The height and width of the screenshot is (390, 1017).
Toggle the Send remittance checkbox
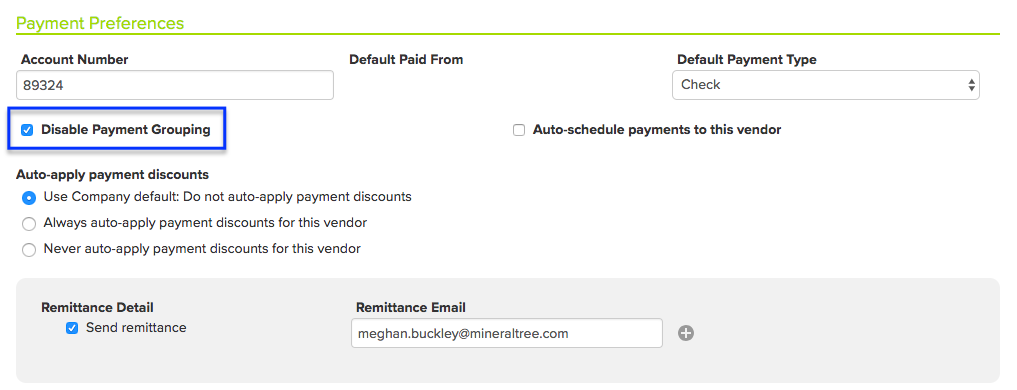point(72,328)
